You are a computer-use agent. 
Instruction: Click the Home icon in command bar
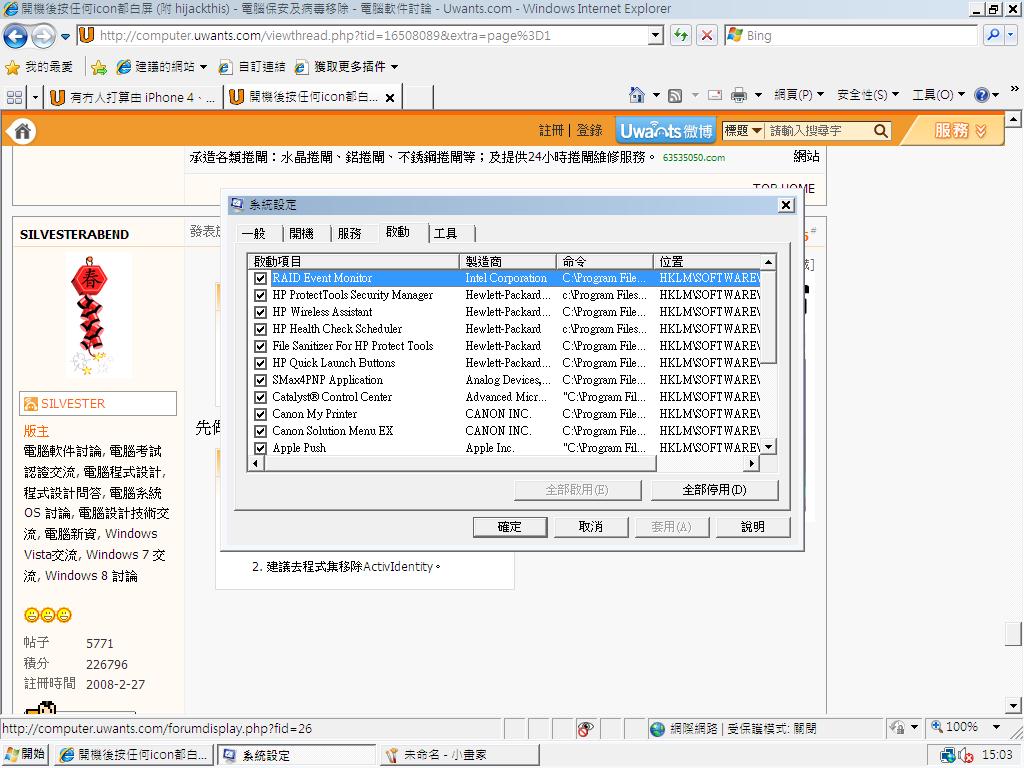click(636, 96)
